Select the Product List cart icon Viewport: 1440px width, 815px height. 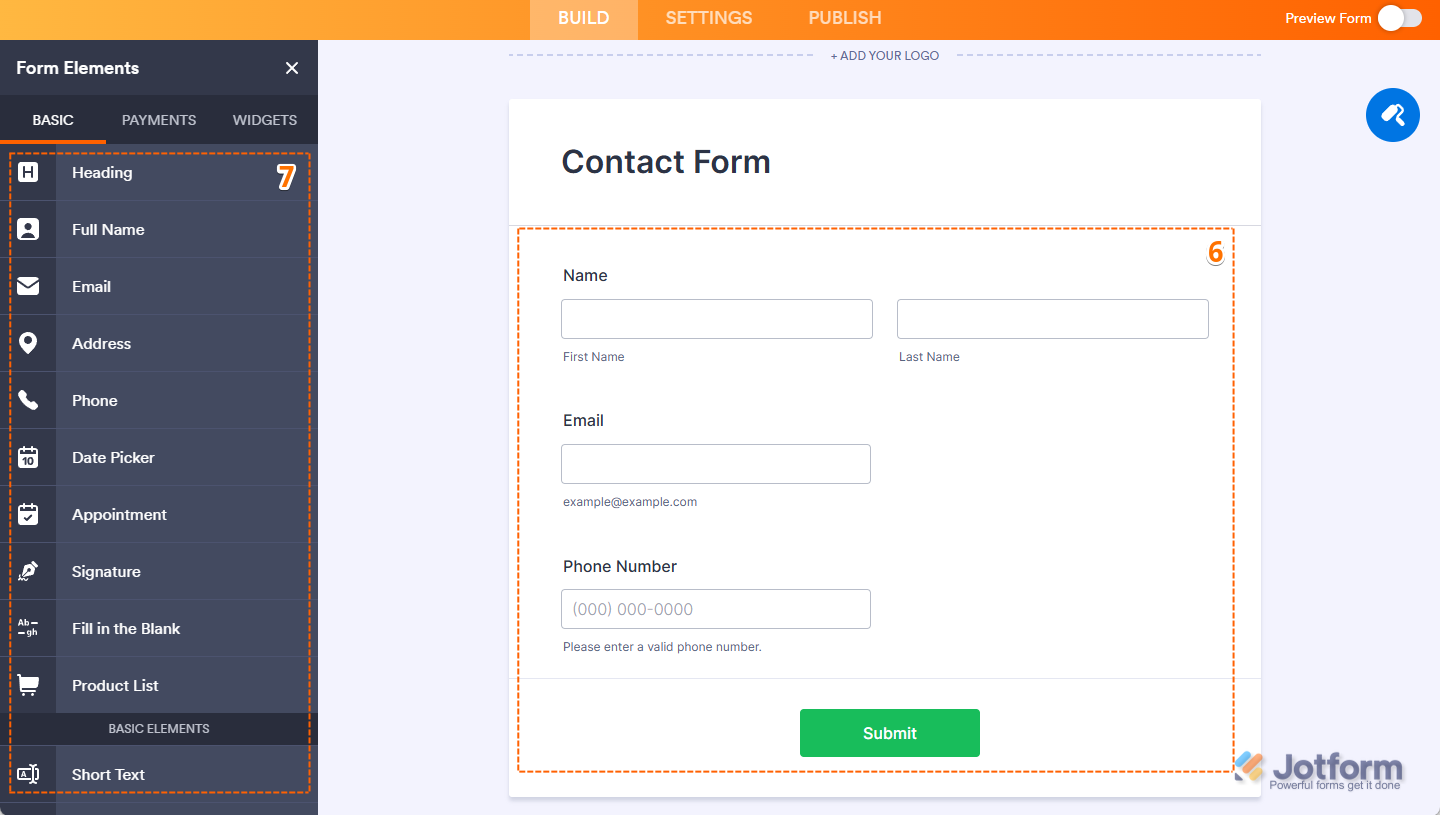tap(28, 686)
